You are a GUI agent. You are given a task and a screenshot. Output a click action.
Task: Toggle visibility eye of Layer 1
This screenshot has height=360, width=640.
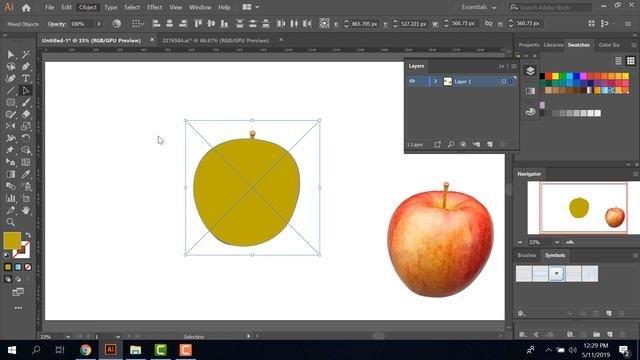click(x=412, y=81)
